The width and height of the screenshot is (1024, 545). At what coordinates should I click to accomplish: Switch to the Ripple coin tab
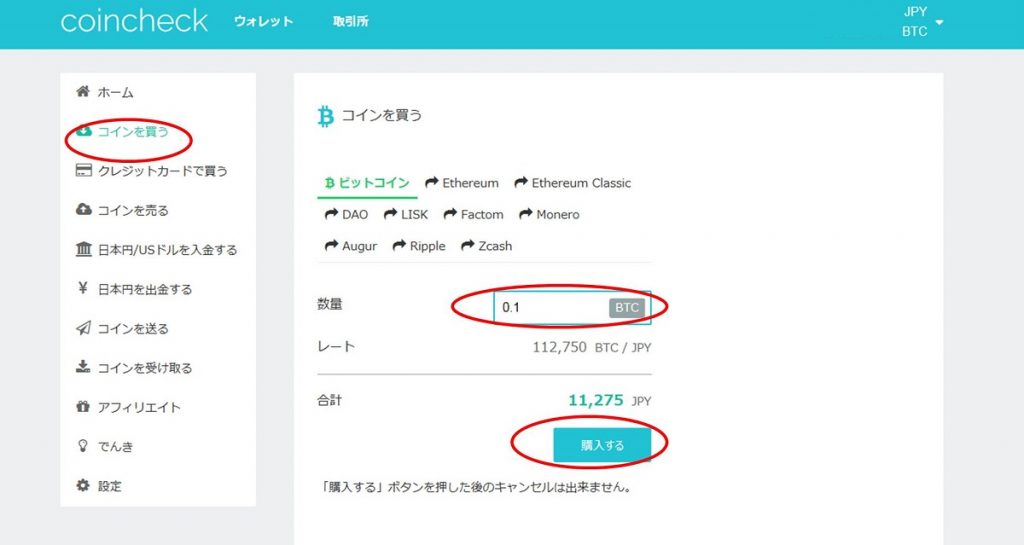(419, 246)
